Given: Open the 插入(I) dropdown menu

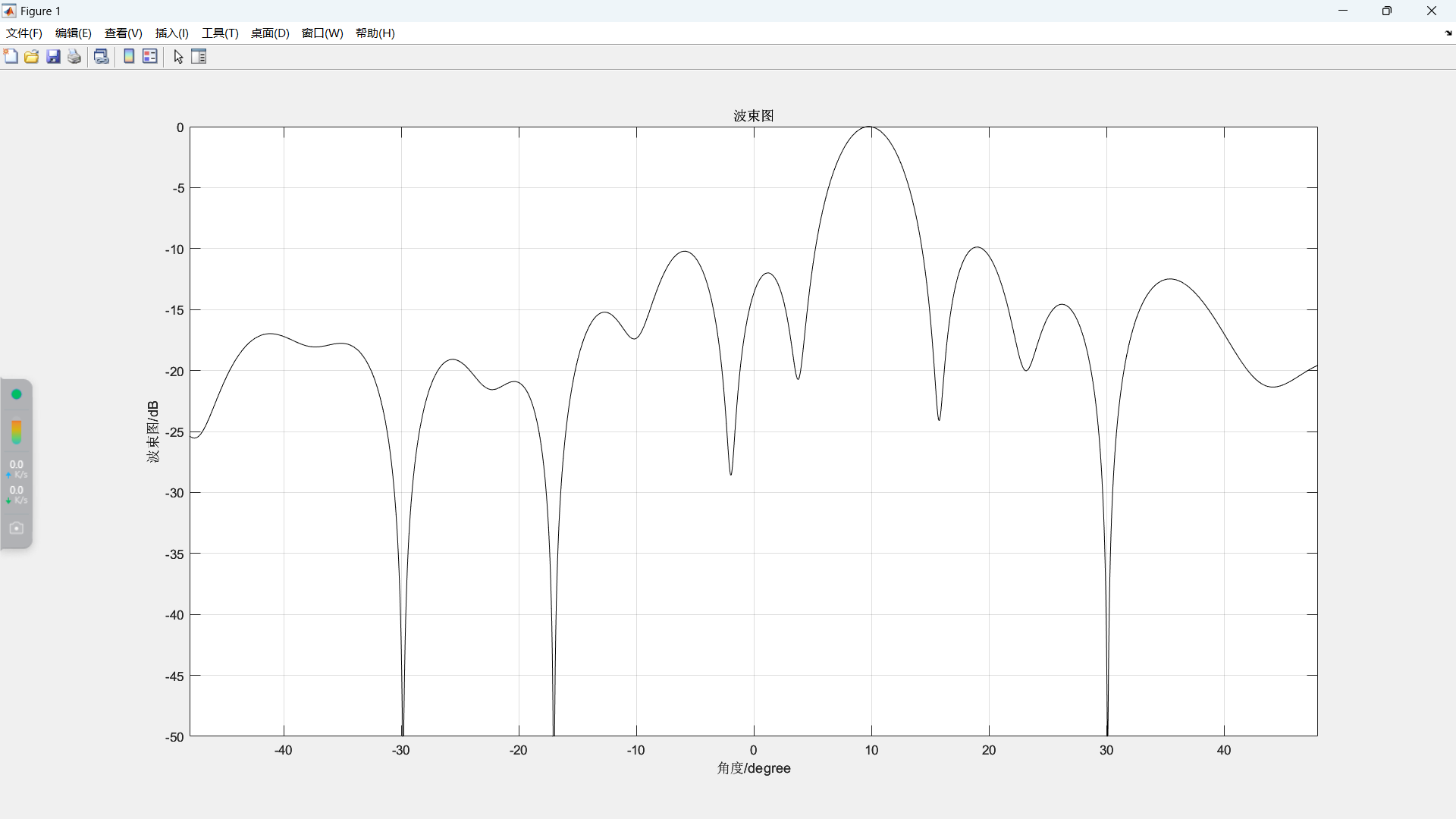Looking at the screenshot, I should [x=172, y=33].
